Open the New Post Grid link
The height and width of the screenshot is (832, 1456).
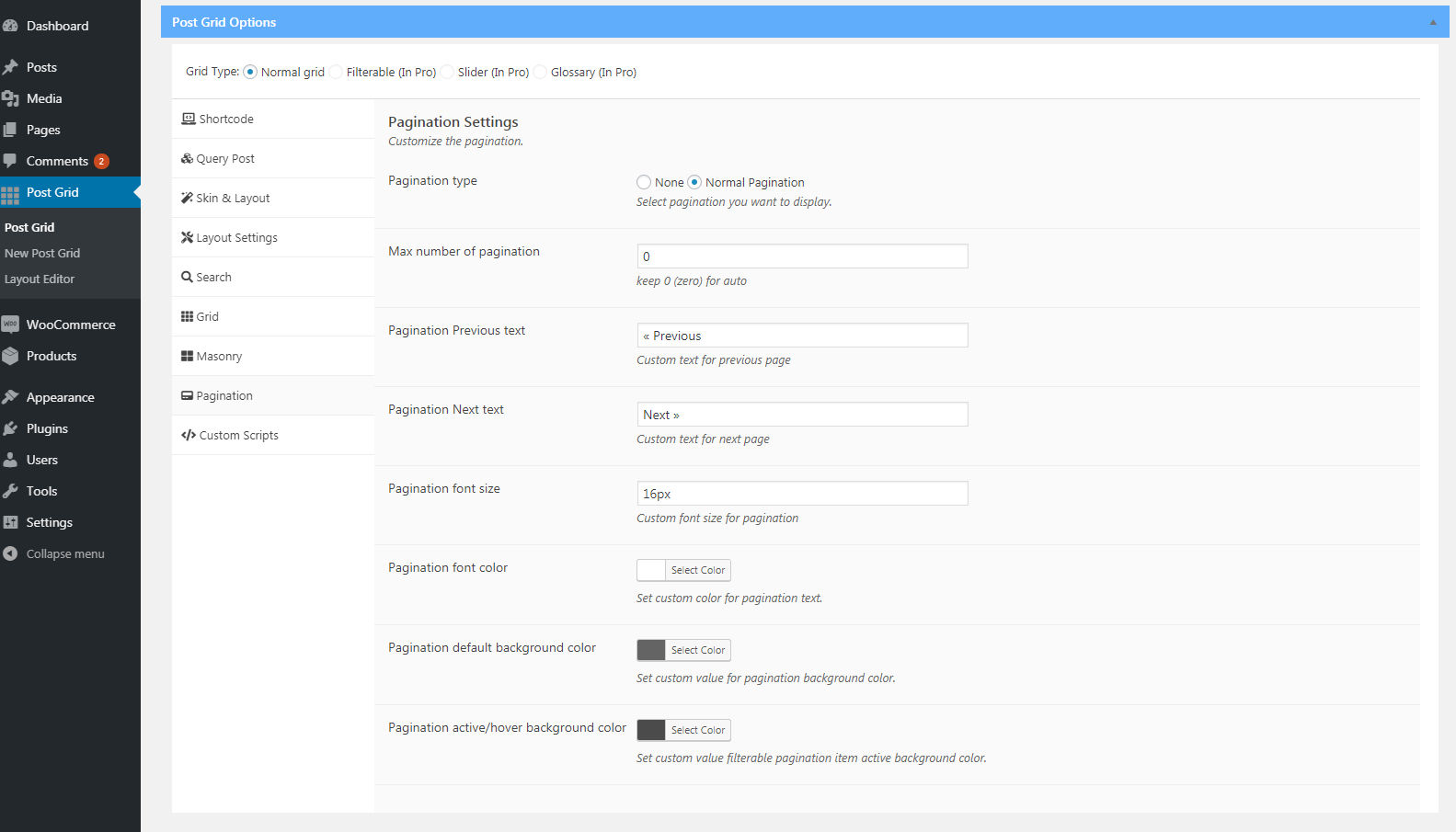42,253
